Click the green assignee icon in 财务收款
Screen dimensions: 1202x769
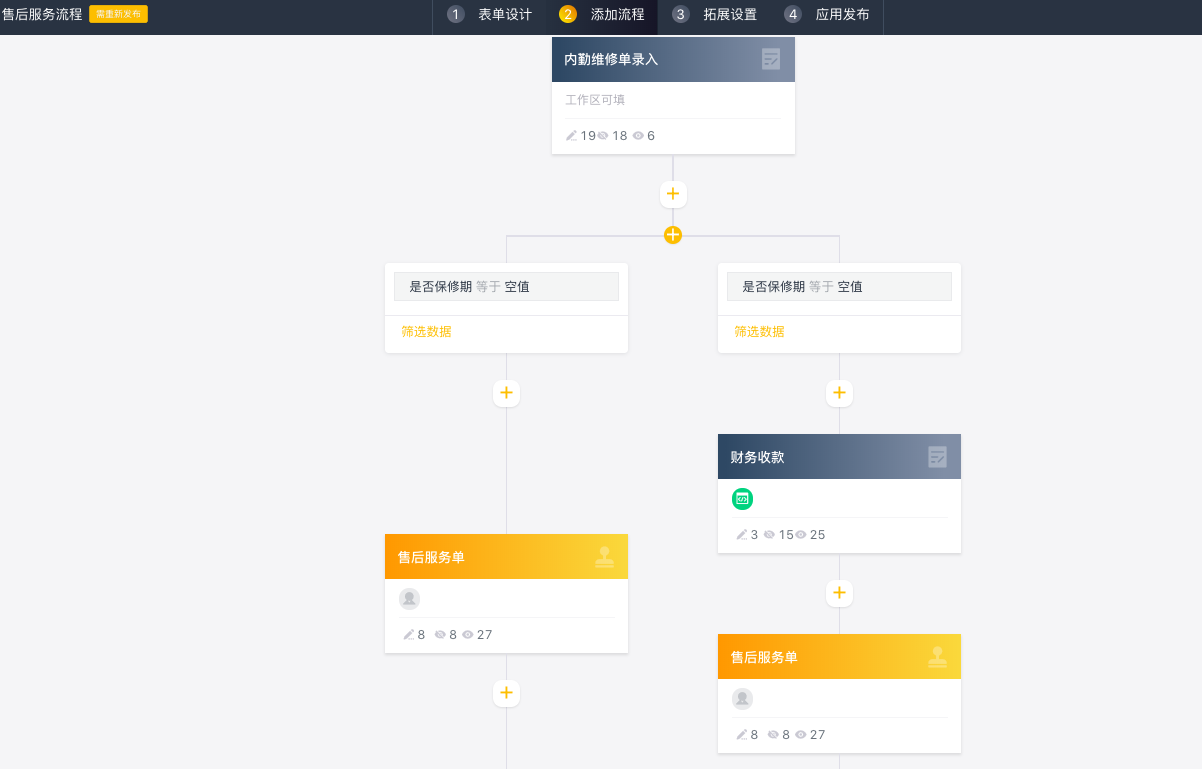[742, 499]
